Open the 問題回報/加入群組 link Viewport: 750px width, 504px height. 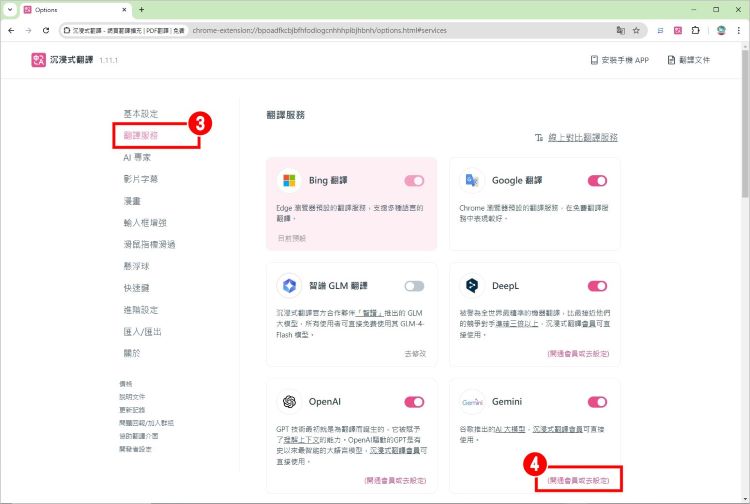146,423
